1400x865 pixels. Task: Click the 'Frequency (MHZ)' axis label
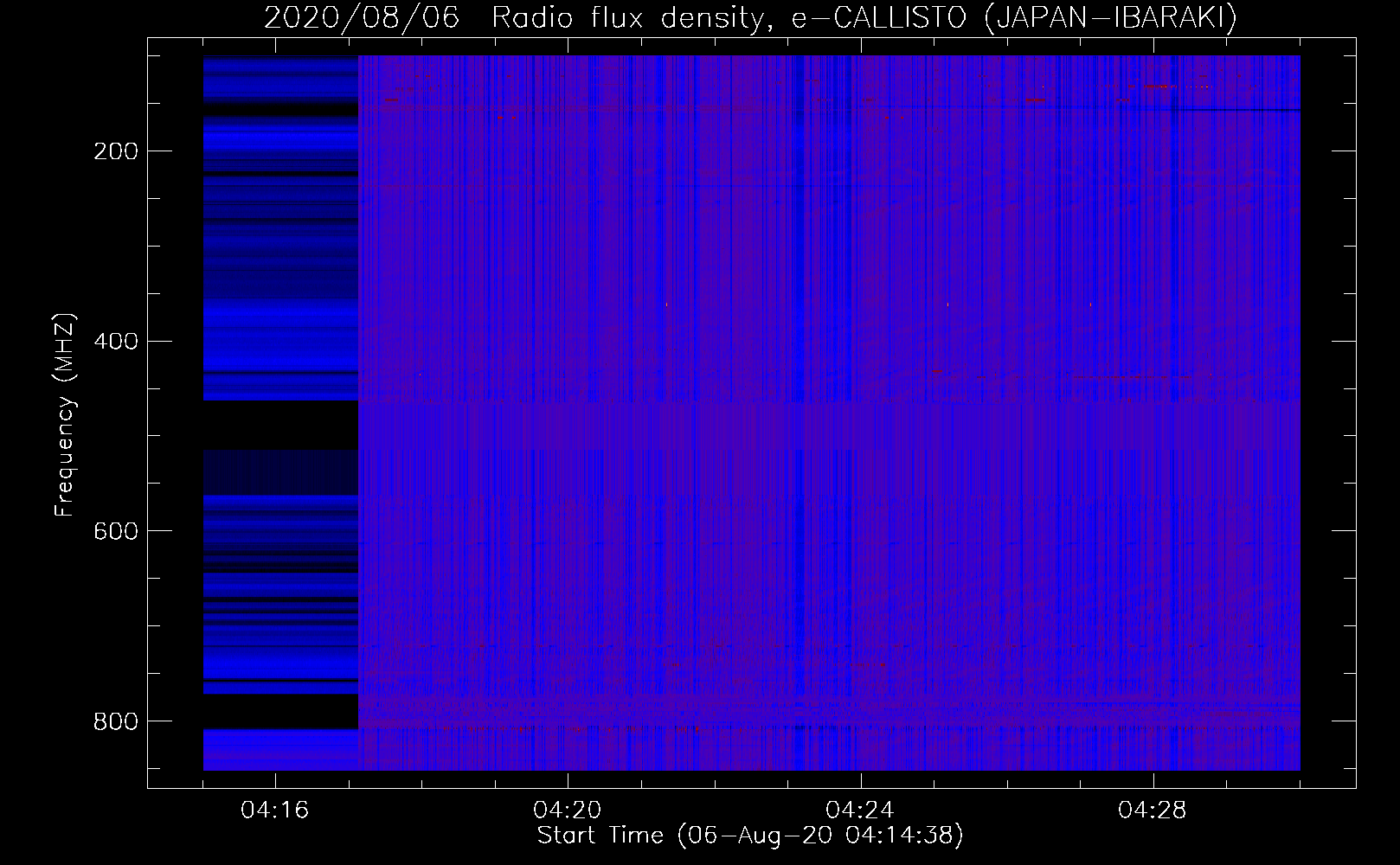(x=65, y=414)
